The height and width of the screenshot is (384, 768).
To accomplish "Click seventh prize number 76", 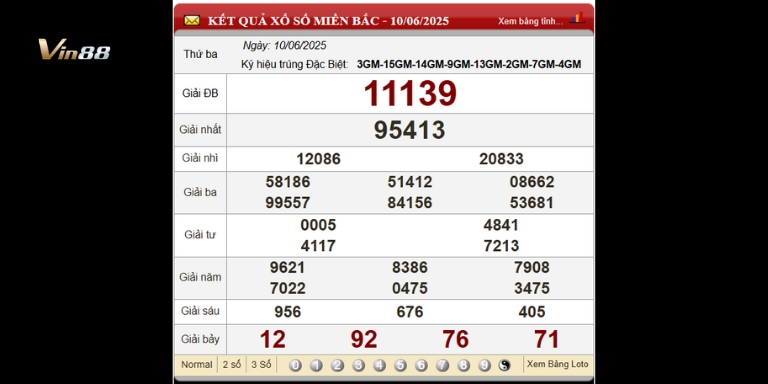I will [456, 339].
